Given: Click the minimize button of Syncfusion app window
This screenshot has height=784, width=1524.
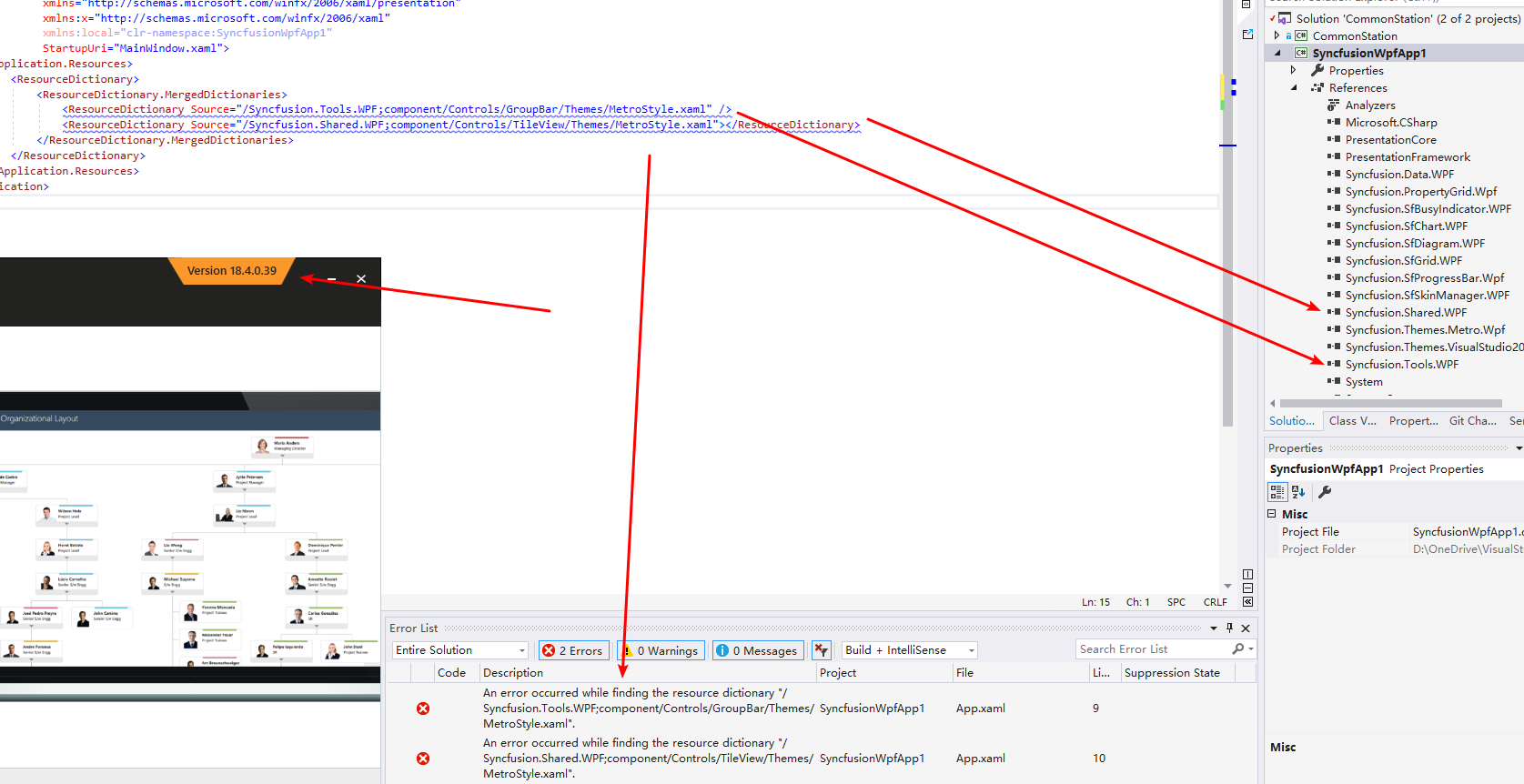Looking at the screenshot, I should (332, 278).
